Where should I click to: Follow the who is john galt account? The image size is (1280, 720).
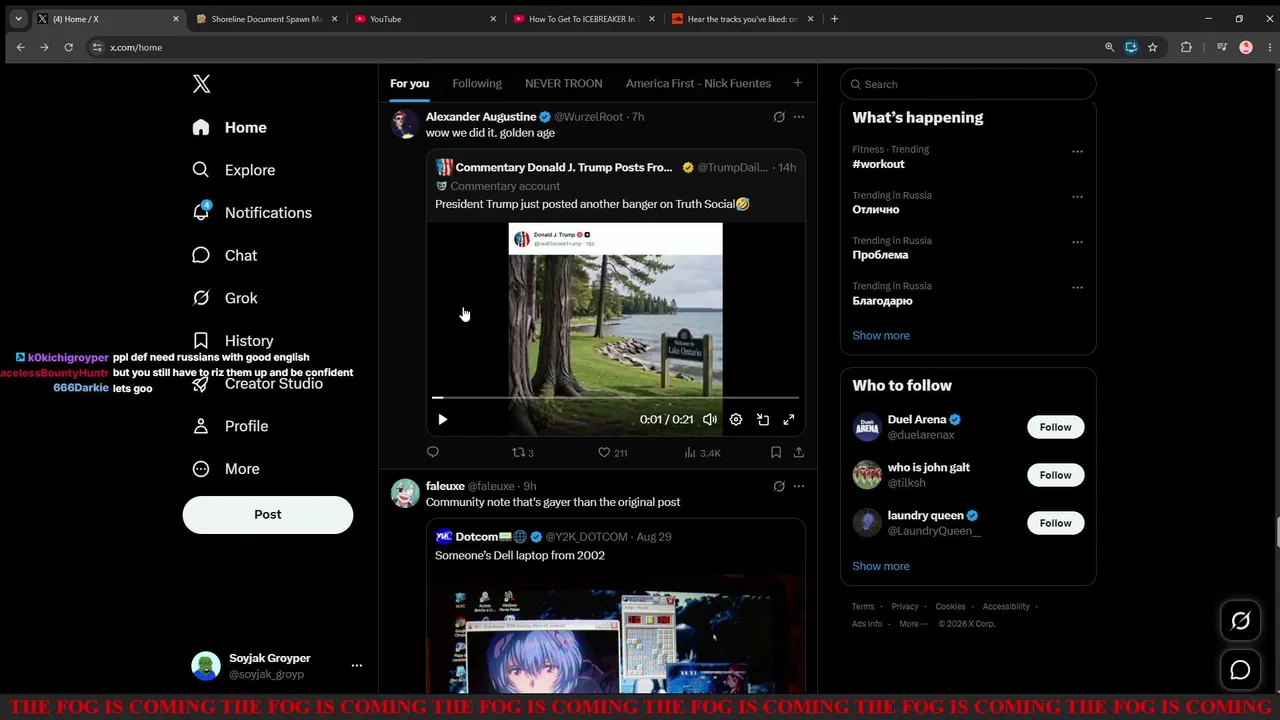[1055, 475]
